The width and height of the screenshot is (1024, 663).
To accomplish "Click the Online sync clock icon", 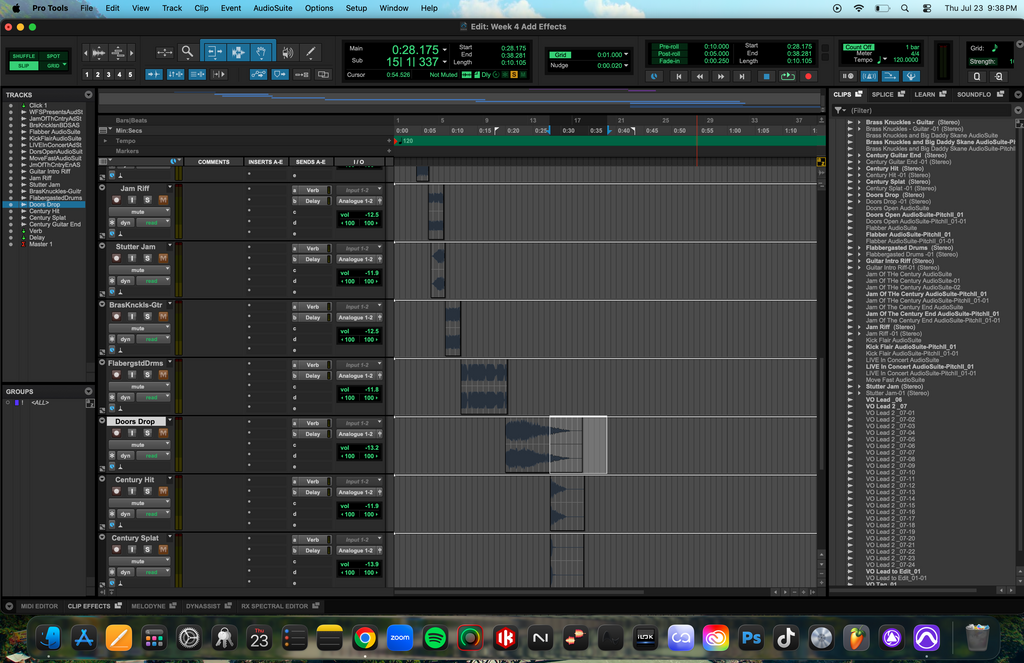I will pyautogui.click(x=654, y=76).
